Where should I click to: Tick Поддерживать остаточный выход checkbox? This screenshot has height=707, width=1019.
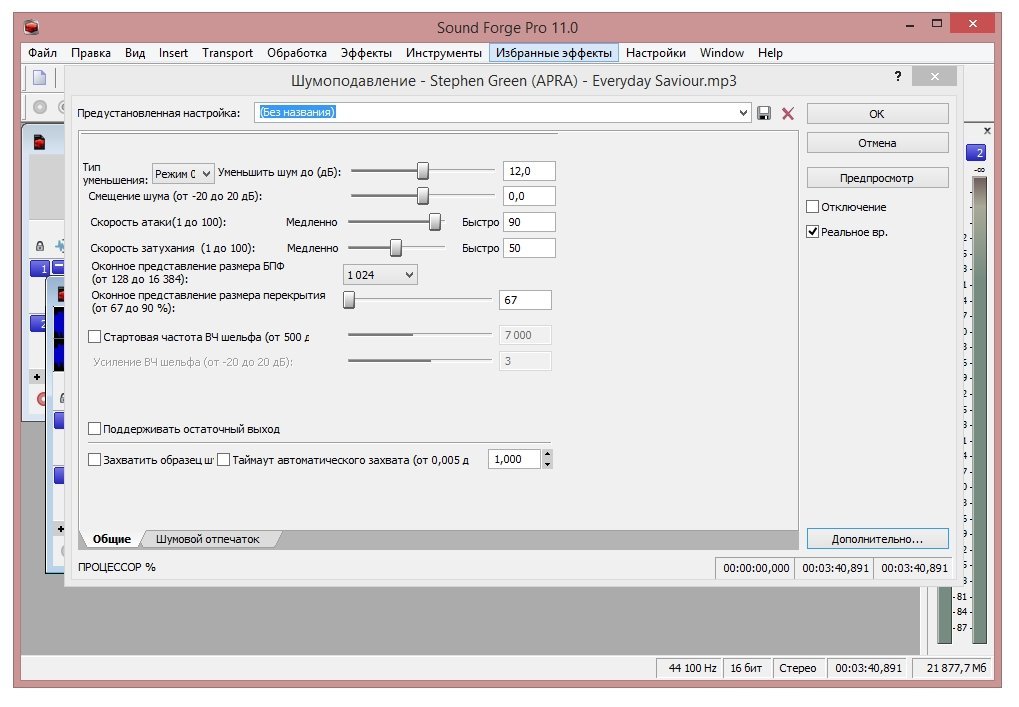94,429
